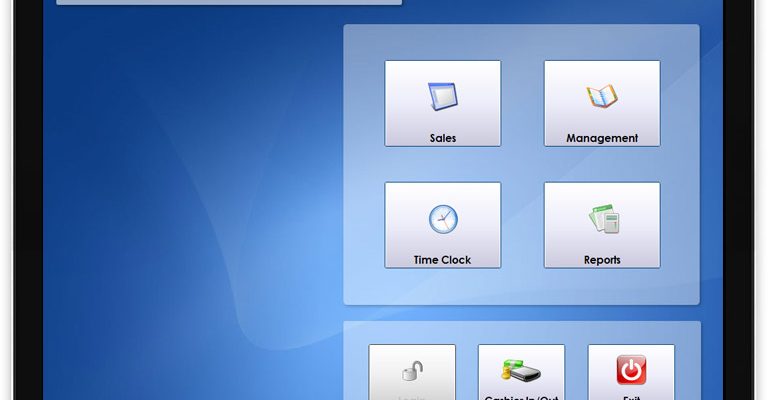The width and height of the screenshot is (768, 400).
Task: Click the open book Management icon
Action: (601, 96)
